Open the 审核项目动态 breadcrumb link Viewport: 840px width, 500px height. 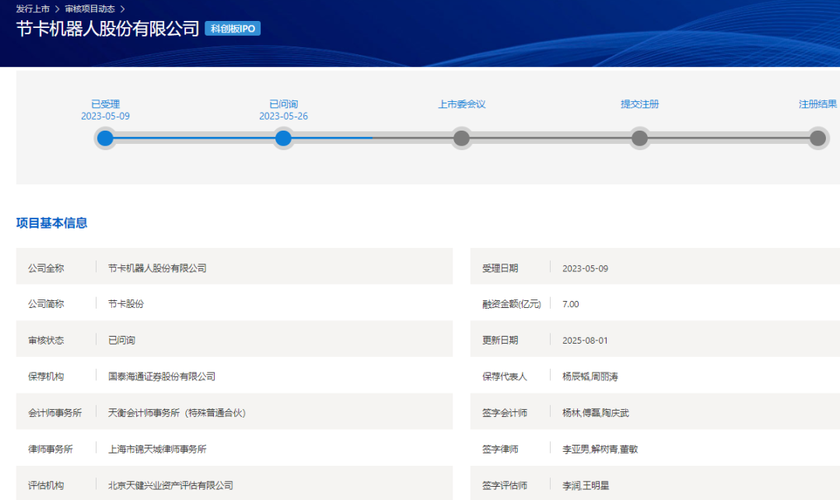(x=89, y=9)
